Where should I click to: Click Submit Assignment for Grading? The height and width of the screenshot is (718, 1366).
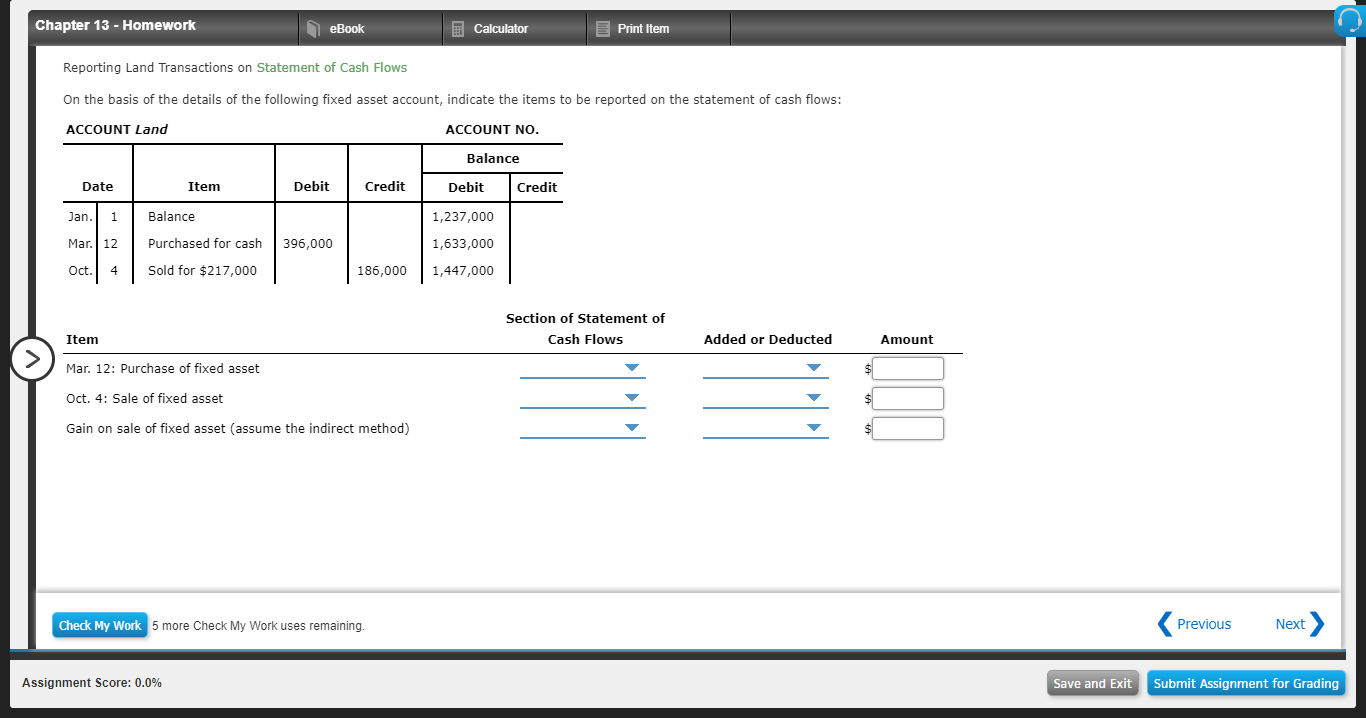[x=1246, y=683]
